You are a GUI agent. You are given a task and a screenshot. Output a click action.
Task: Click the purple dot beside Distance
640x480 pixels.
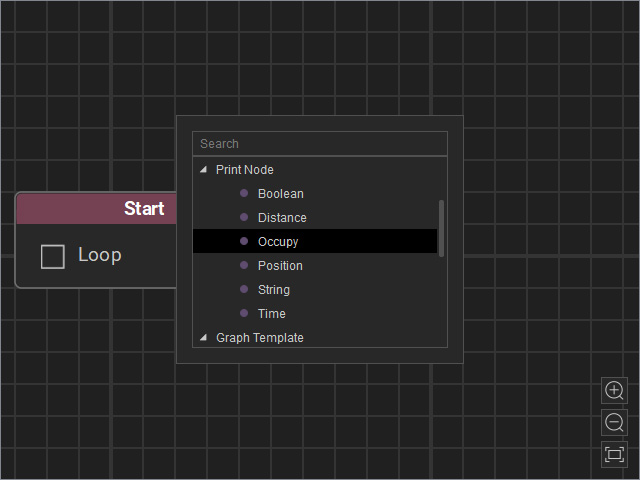coord(244,217)
